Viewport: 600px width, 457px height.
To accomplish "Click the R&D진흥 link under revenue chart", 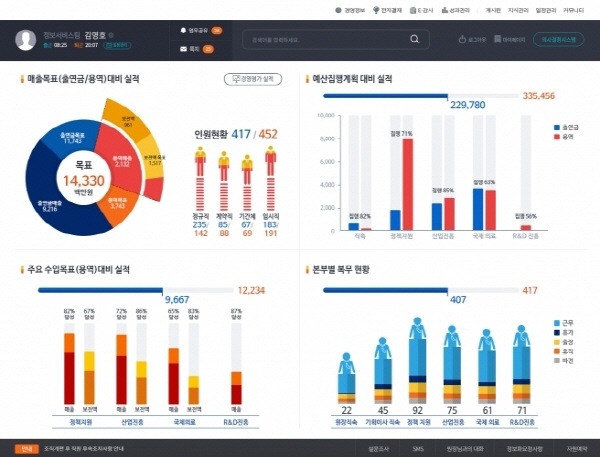I will click(x=236, y=423).
